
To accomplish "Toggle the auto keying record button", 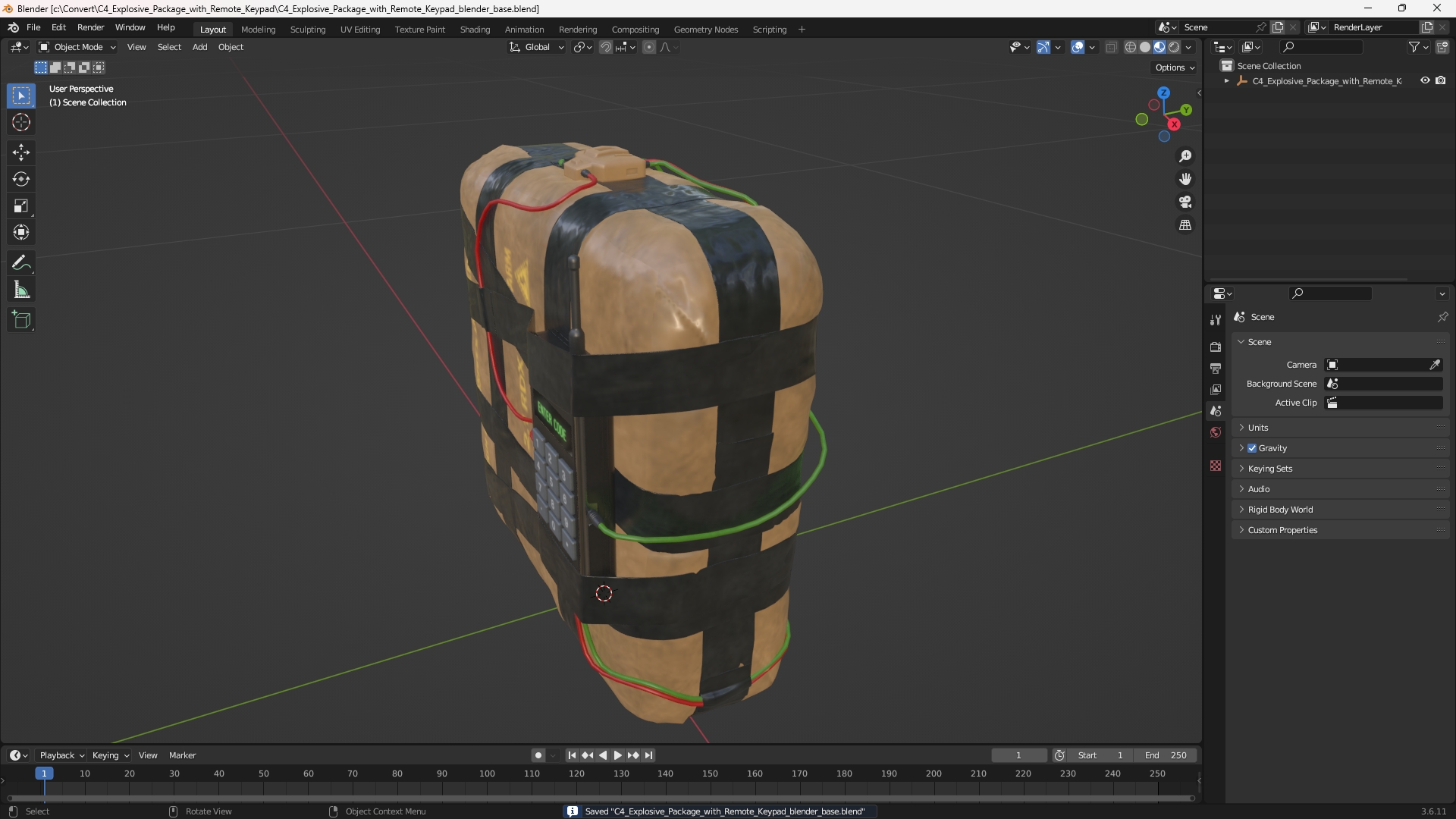I will click(x=538, y=755).
